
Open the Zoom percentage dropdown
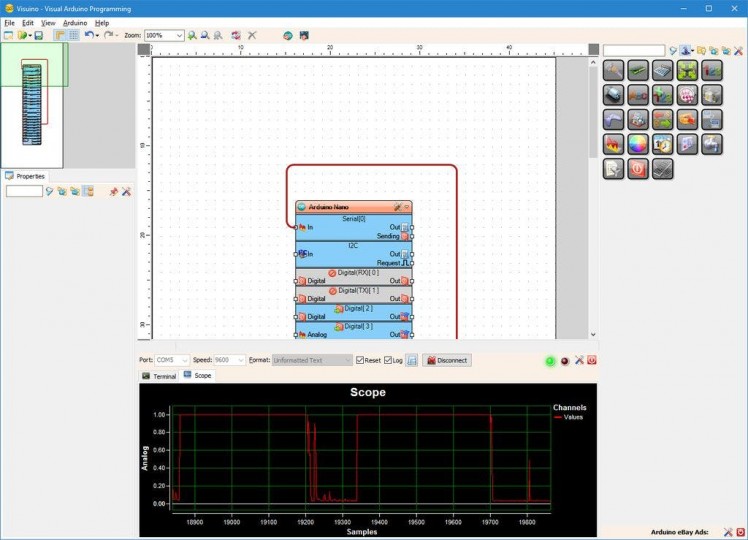(x=179, y=35)
